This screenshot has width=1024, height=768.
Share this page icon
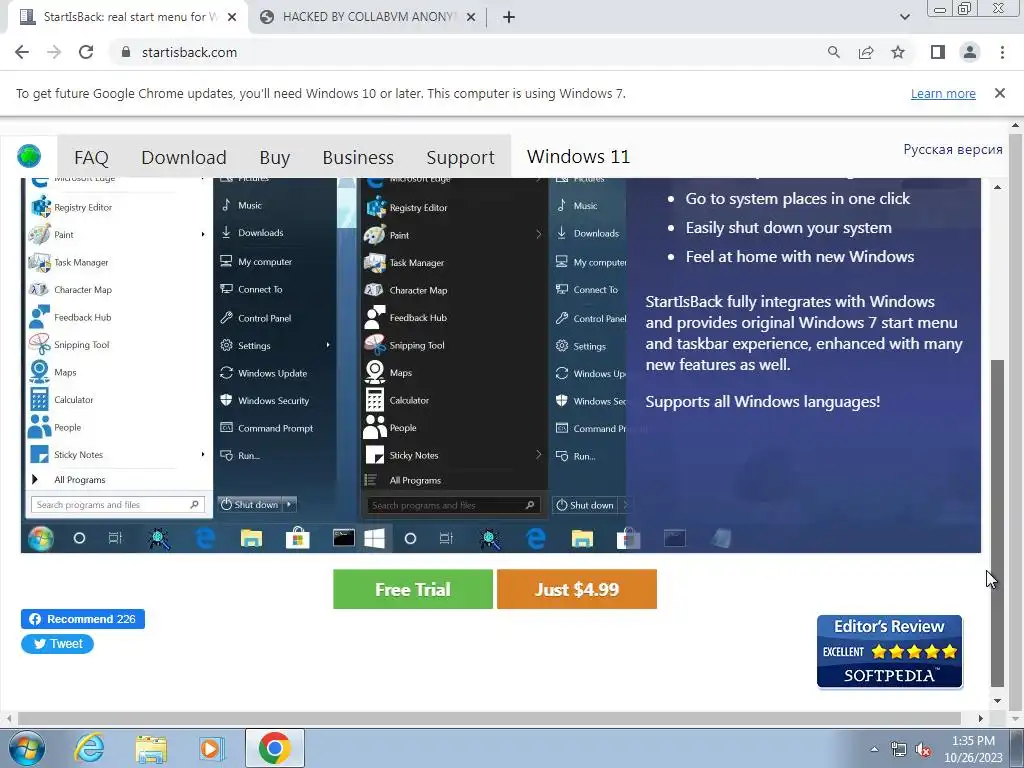click(x=866, y=52)
